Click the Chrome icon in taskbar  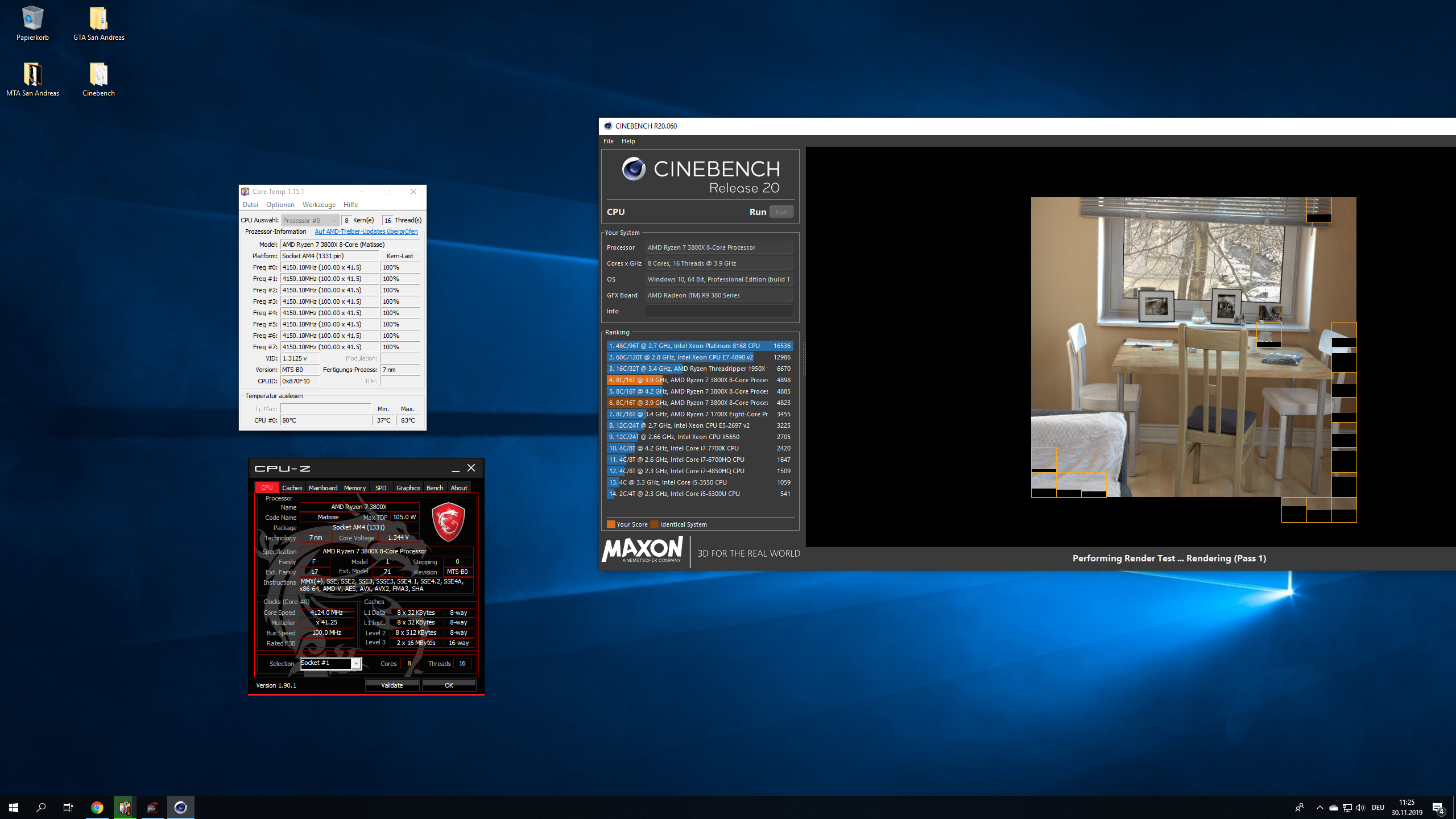(97, 807)
